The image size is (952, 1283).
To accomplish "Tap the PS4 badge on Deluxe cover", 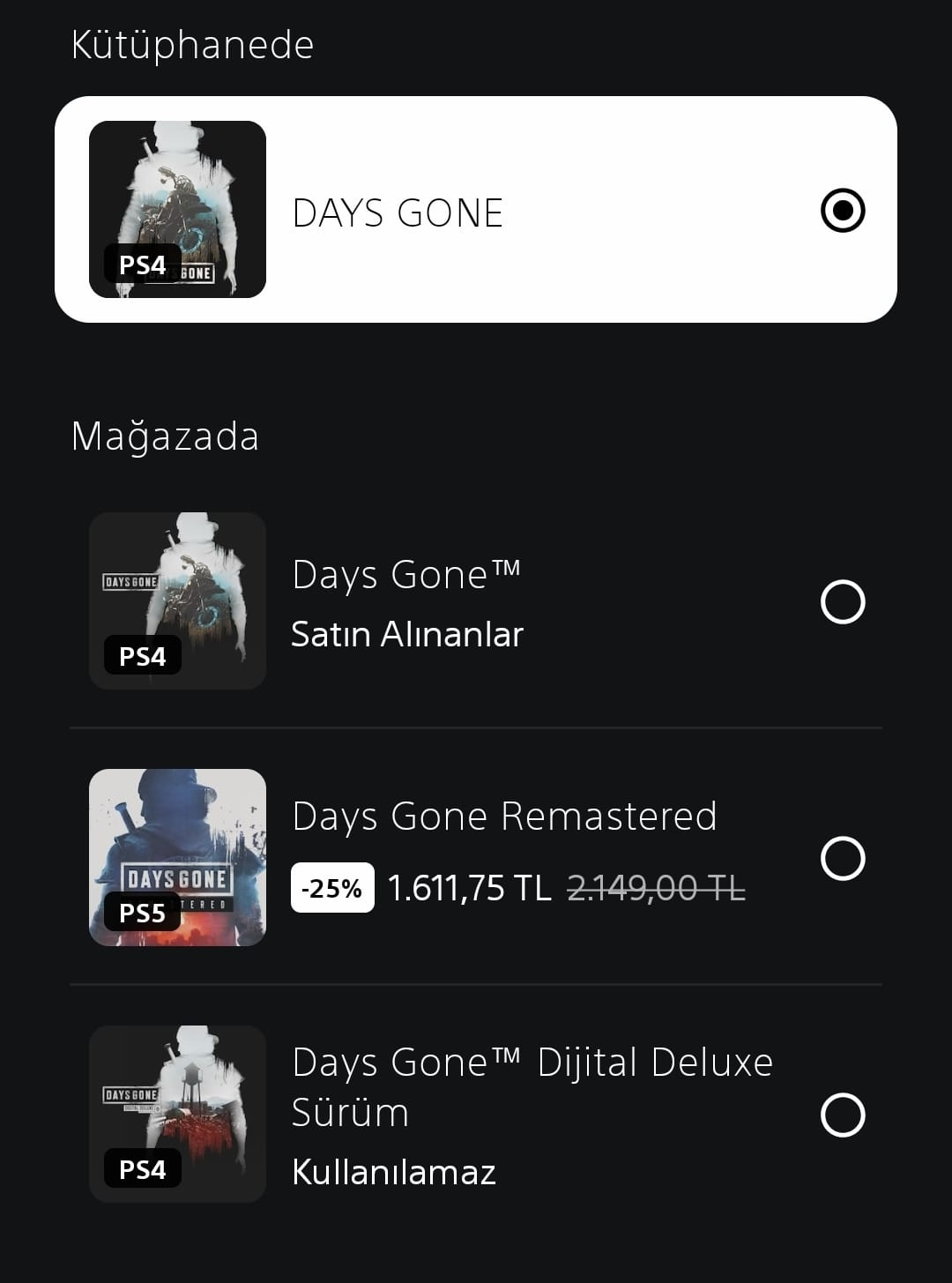I will coord(143,1169).
